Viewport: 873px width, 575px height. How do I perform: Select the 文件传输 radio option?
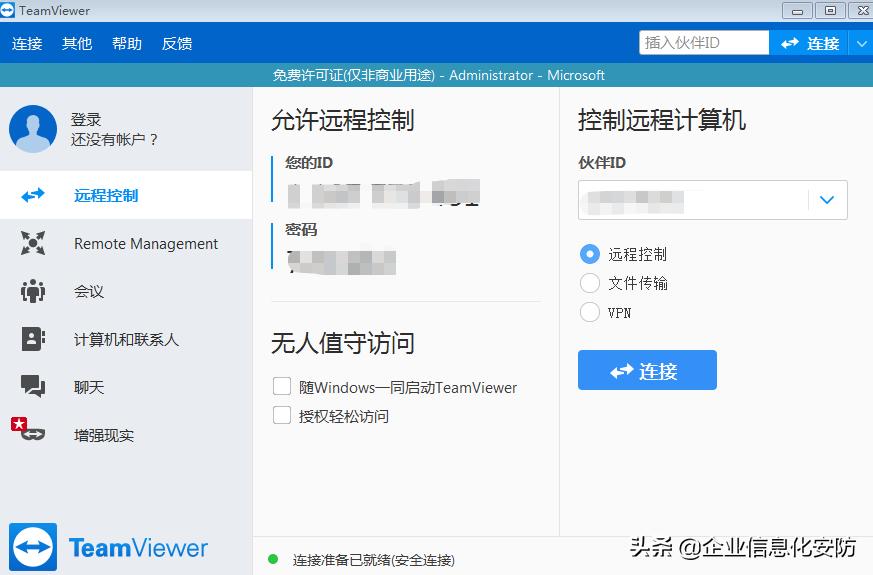pyautogui.click(x=590, y=283)
